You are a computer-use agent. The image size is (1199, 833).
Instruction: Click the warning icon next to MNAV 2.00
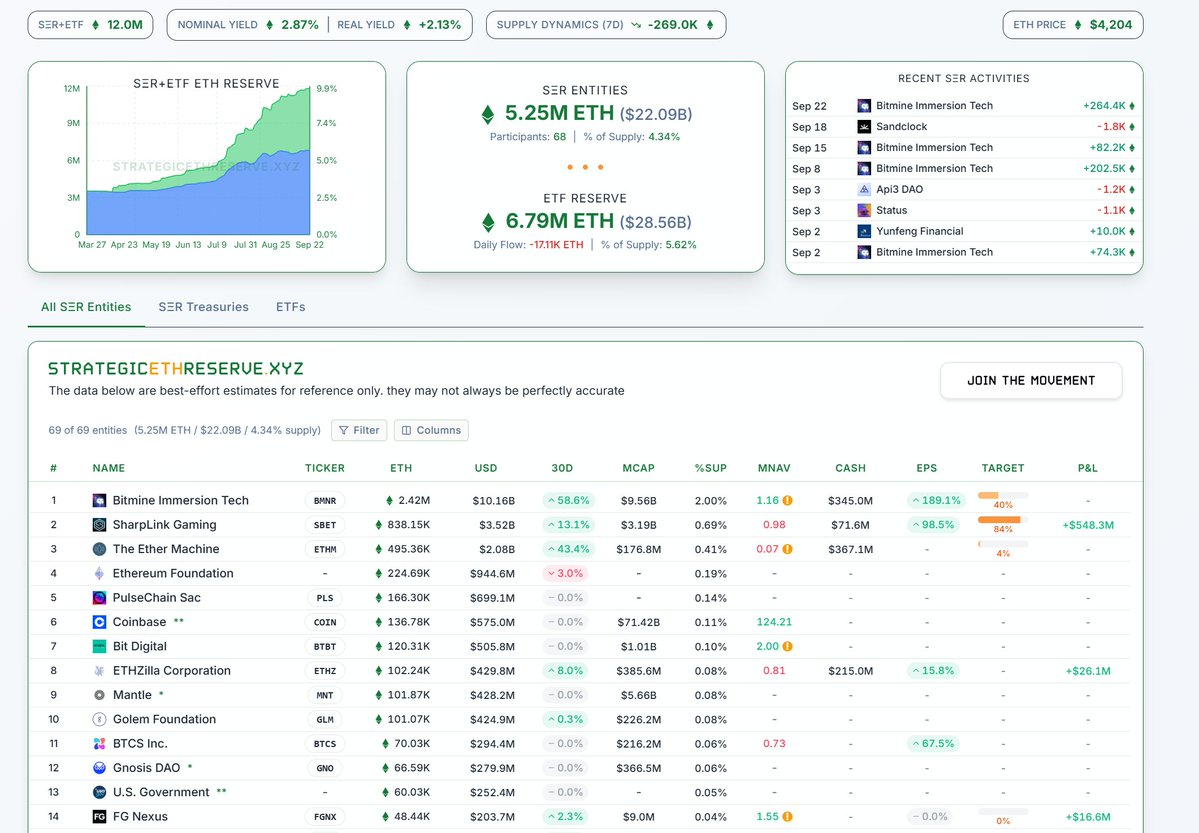(x=788, y=646)
